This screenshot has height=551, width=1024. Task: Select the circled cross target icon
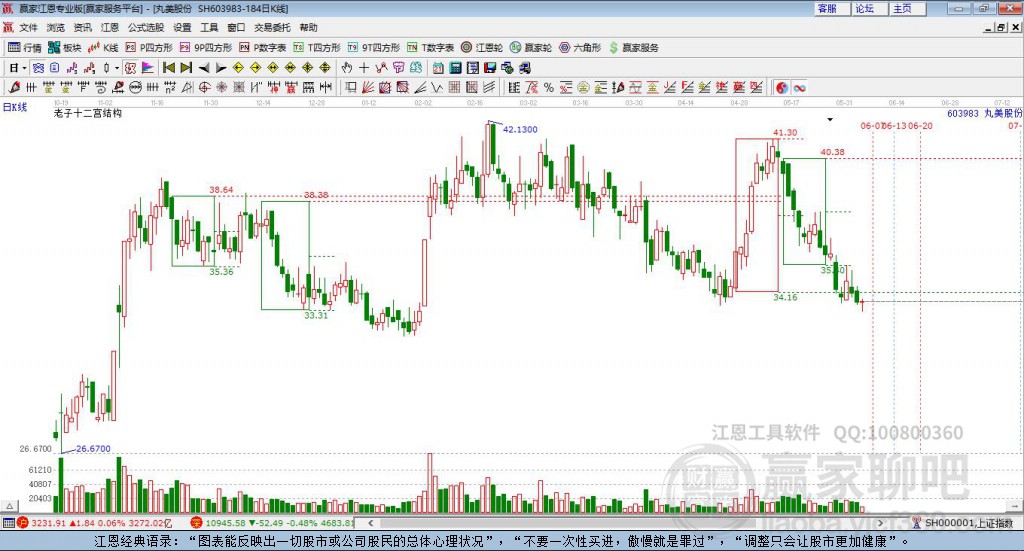pos(204,87)
